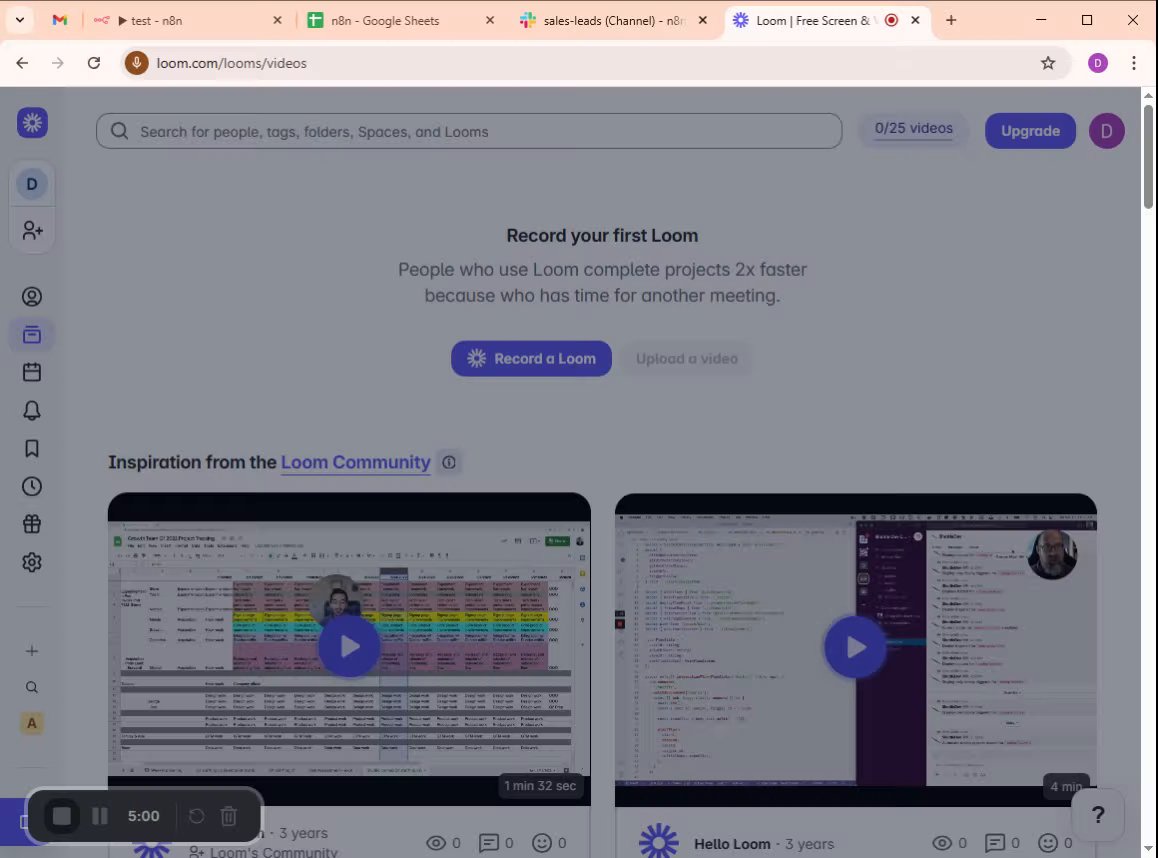Open the Hello Loom video title

(x=732, y=844)
